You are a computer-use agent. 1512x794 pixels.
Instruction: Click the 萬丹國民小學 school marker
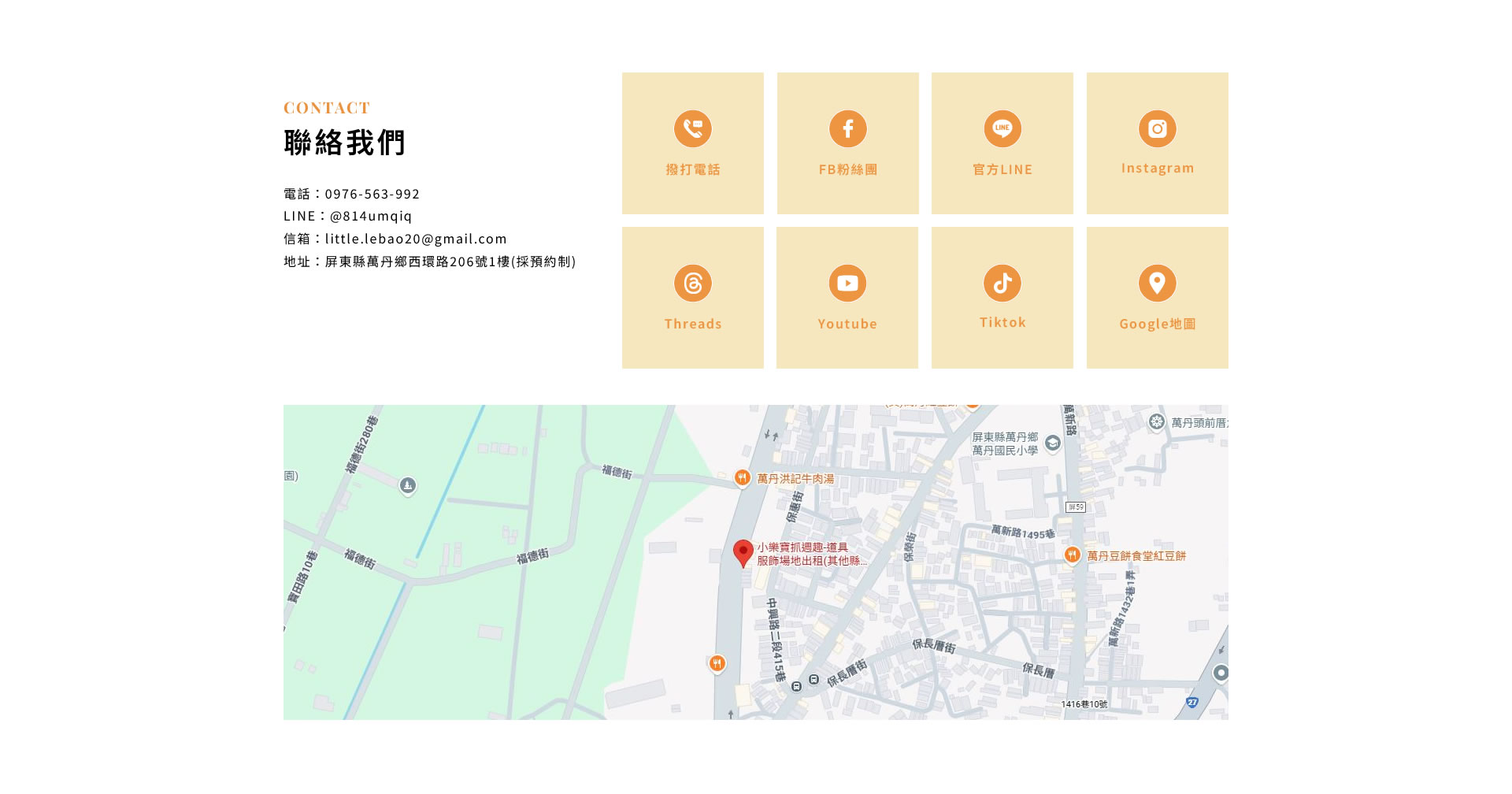[1052, 443]
